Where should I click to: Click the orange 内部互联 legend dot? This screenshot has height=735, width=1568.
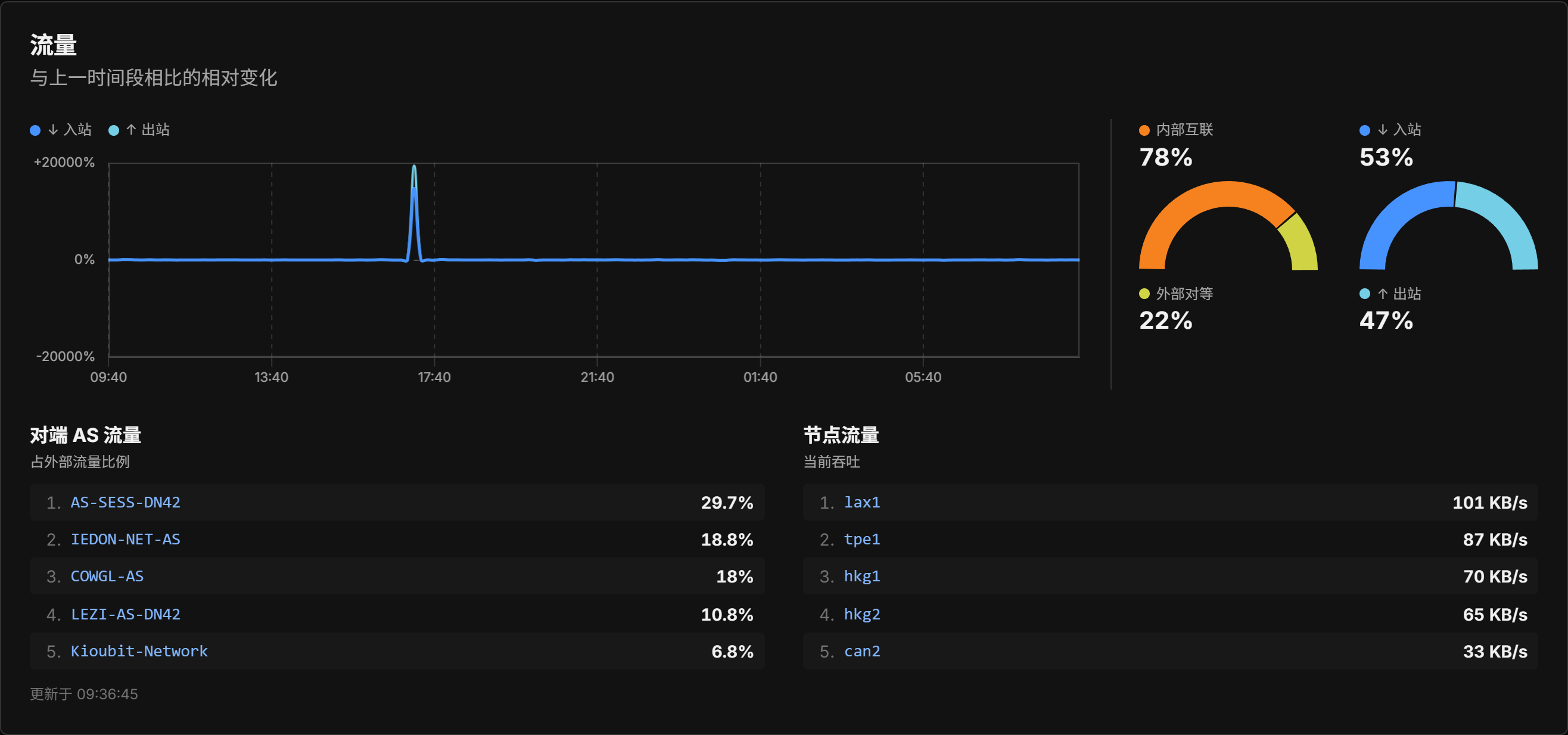[x=1144, y=130]
